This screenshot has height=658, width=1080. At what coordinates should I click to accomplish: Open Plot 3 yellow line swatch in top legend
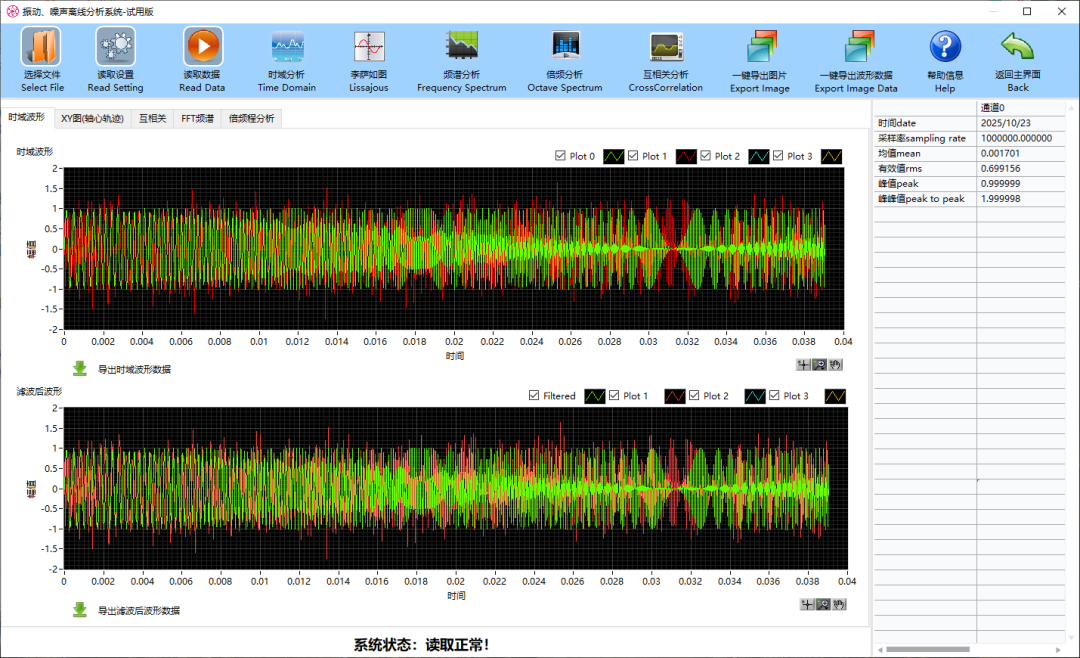pos(831,156)
